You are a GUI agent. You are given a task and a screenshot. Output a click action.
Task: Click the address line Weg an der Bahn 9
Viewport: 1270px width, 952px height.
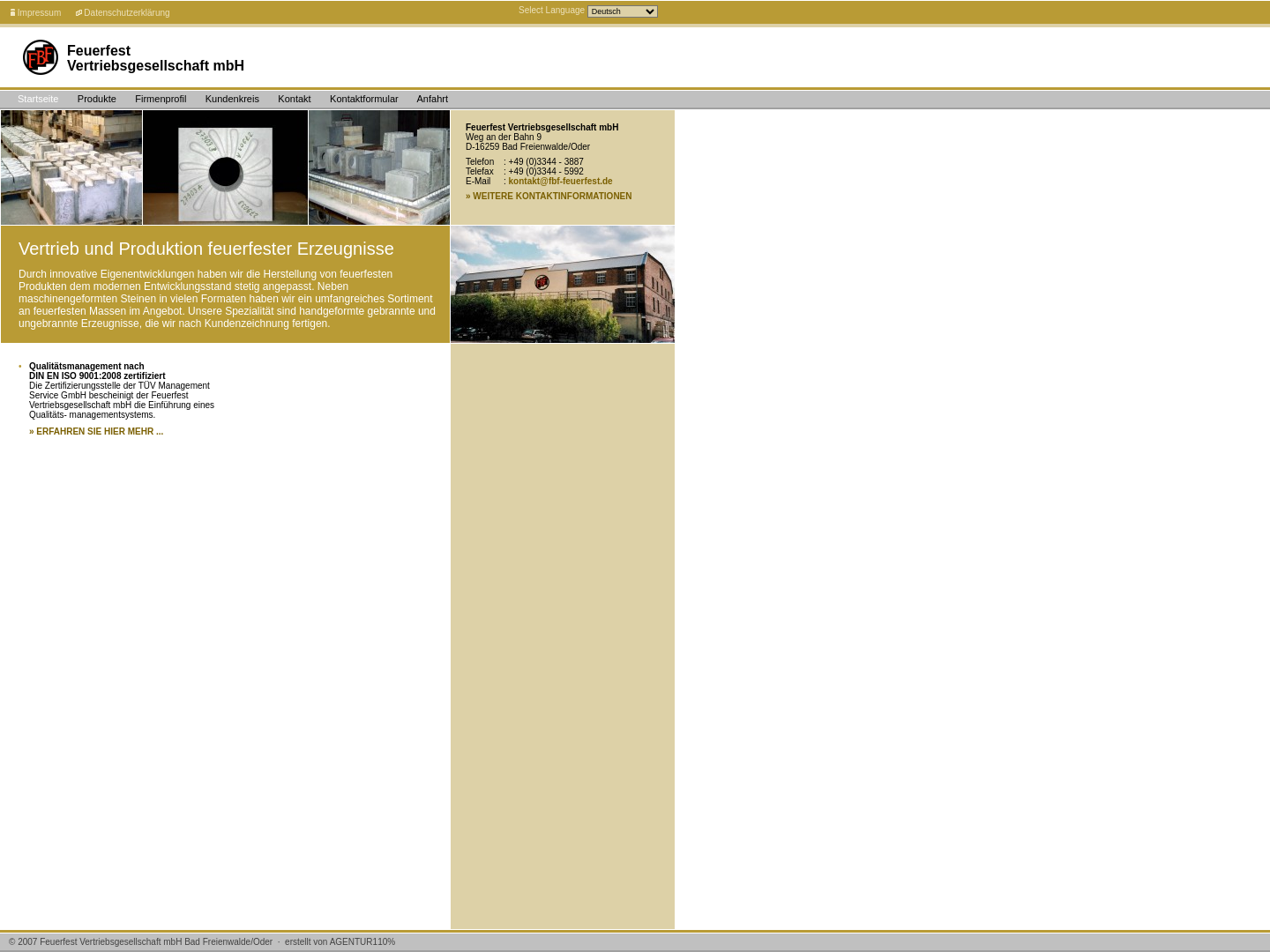tap(504, 138)
